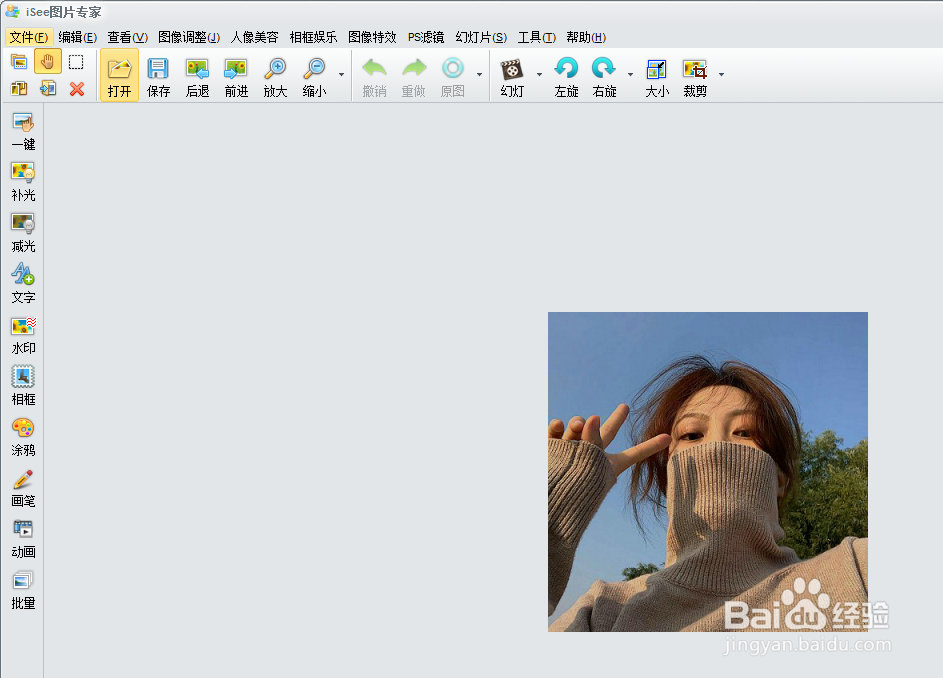The width and height of the screenshot is (943, 678).
Task: Open the 人像美容 menu
Action: (254, 37)
